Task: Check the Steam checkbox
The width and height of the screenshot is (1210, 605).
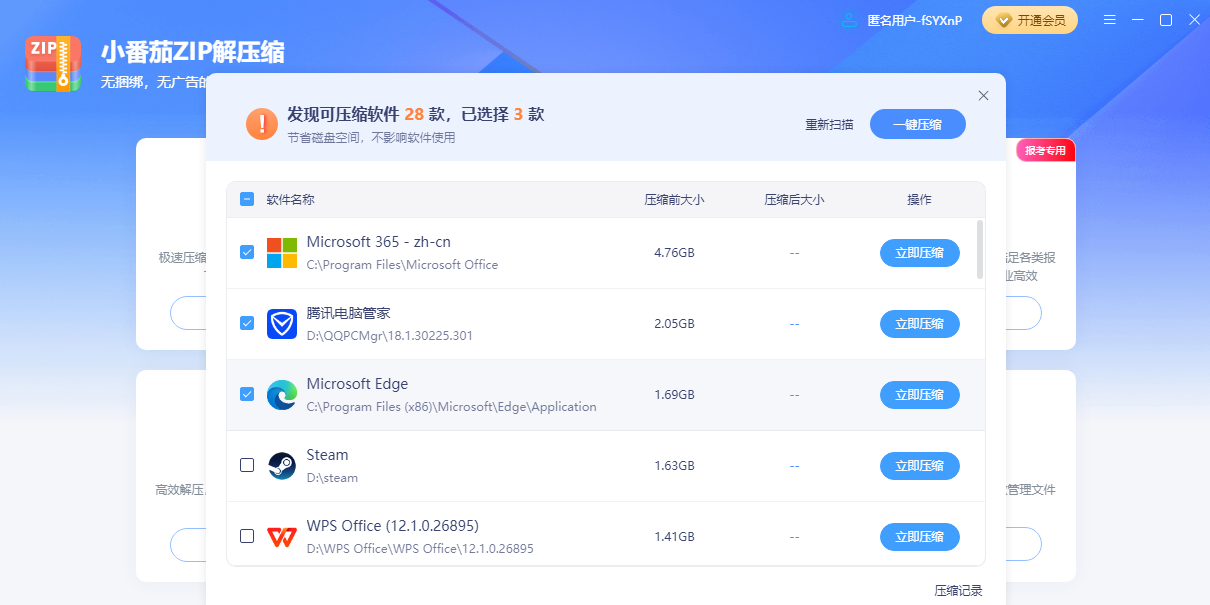Action: click(x=247, y=465)
